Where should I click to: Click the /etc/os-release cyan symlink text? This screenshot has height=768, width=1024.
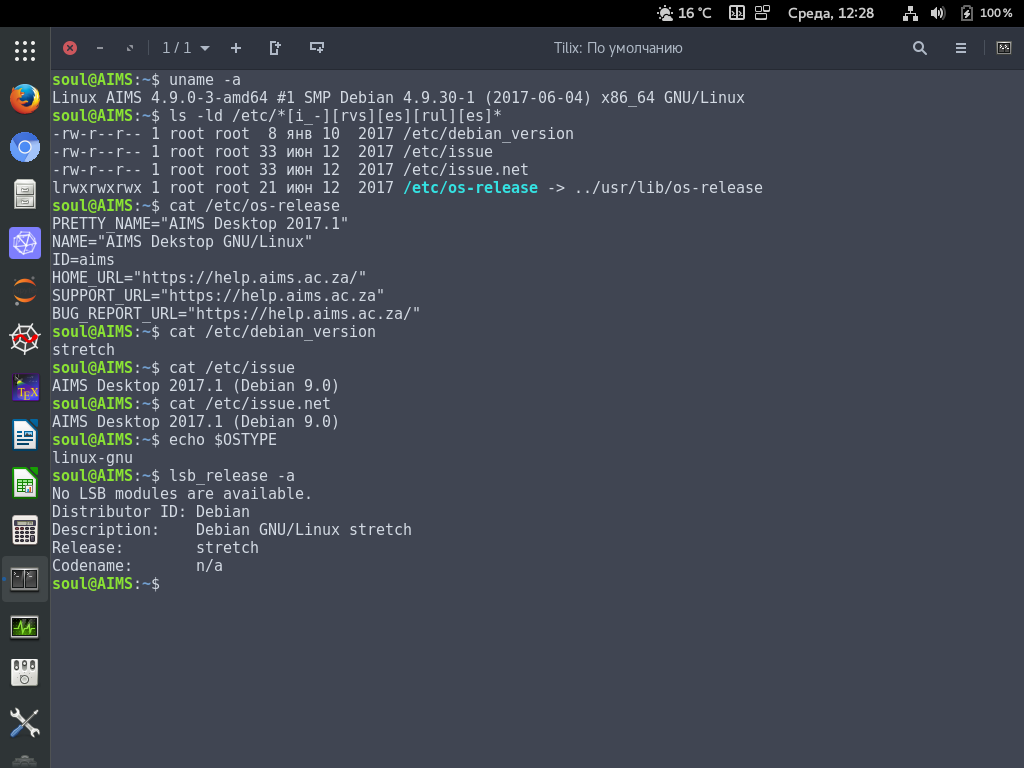click(470, 188)
